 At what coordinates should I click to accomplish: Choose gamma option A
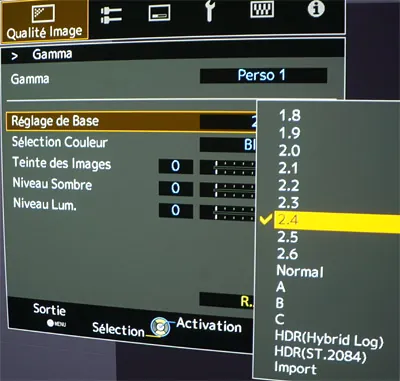click(x=281, y=287)
